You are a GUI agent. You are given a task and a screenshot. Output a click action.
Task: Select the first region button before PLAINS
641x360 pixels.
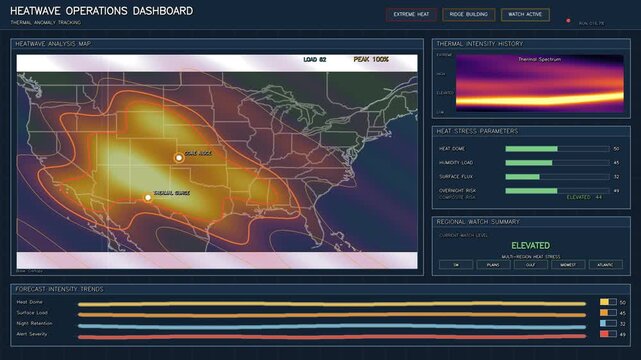[x=456, y=265]
